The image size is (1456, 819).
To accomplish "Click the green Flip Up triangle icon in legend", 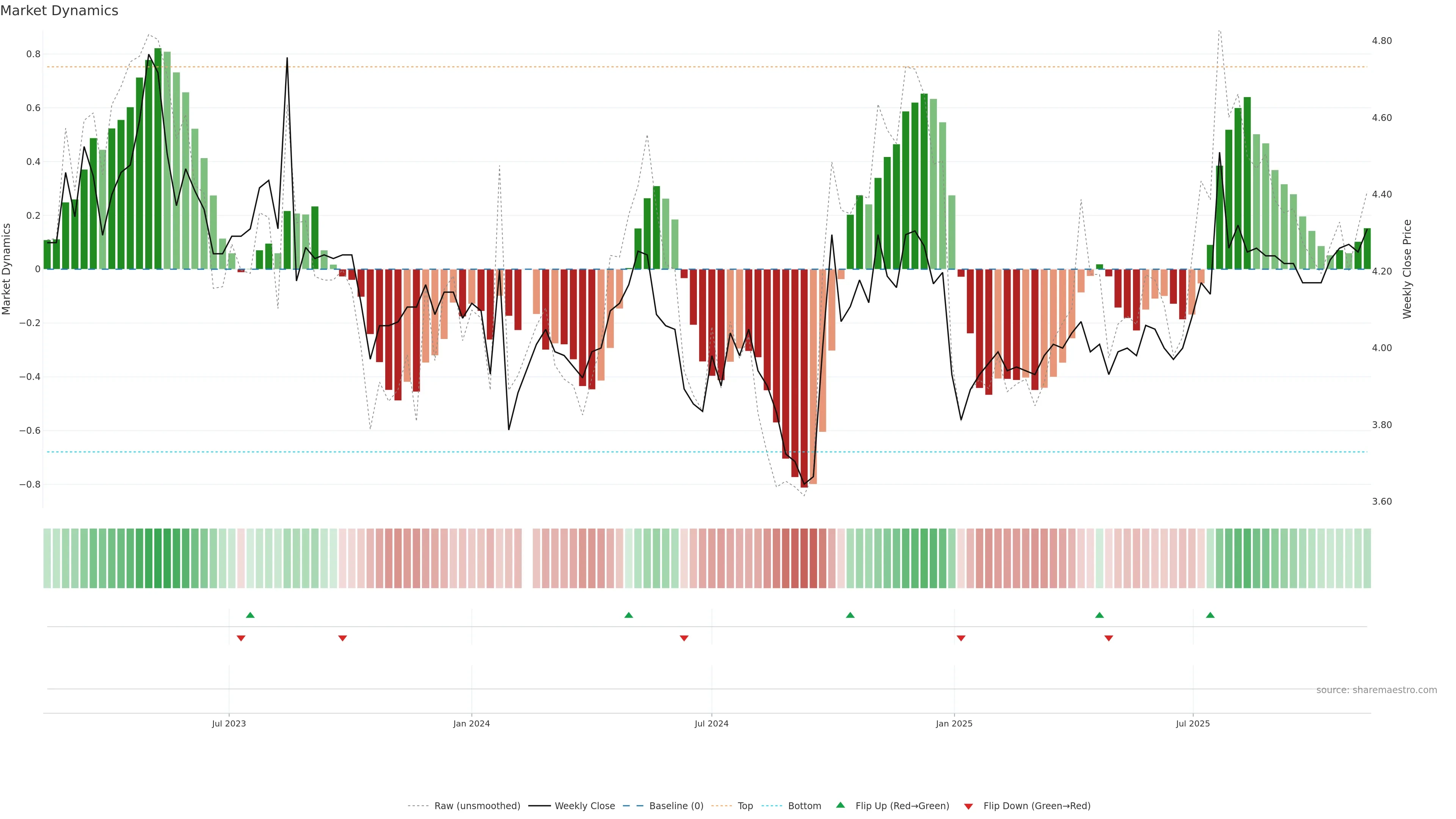I will point(841,805).
